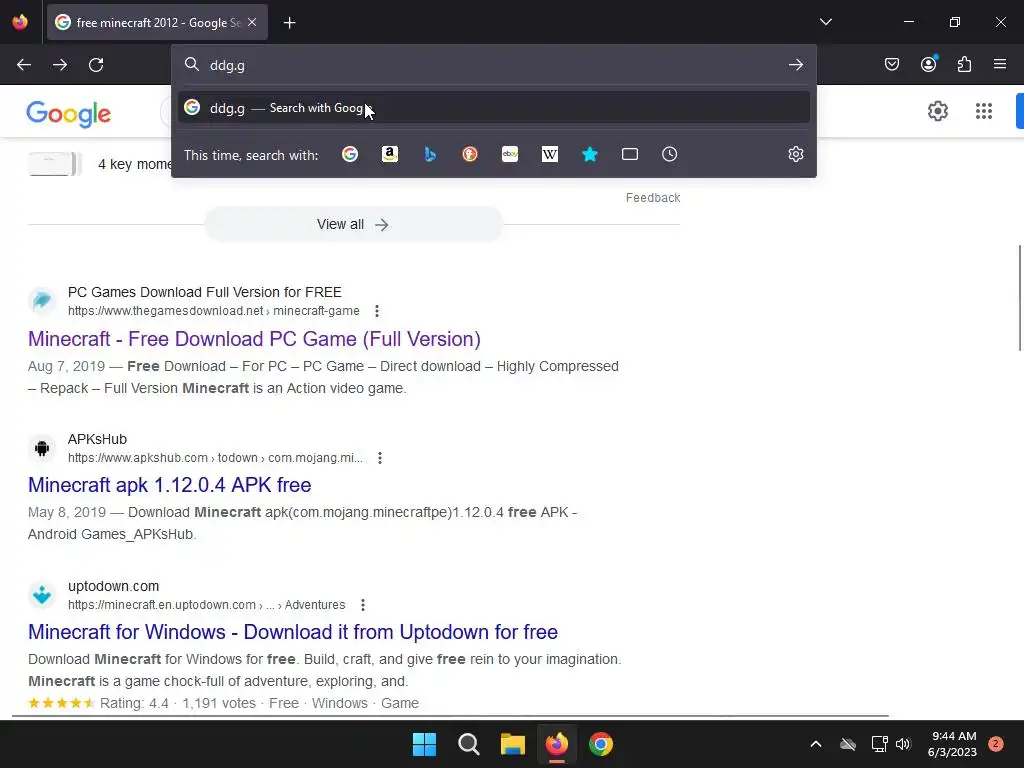Image resolution: width=1024 pixels, height=768 pixels.
Task: Click the uptodown.com favicon
Action: point(42,595)
